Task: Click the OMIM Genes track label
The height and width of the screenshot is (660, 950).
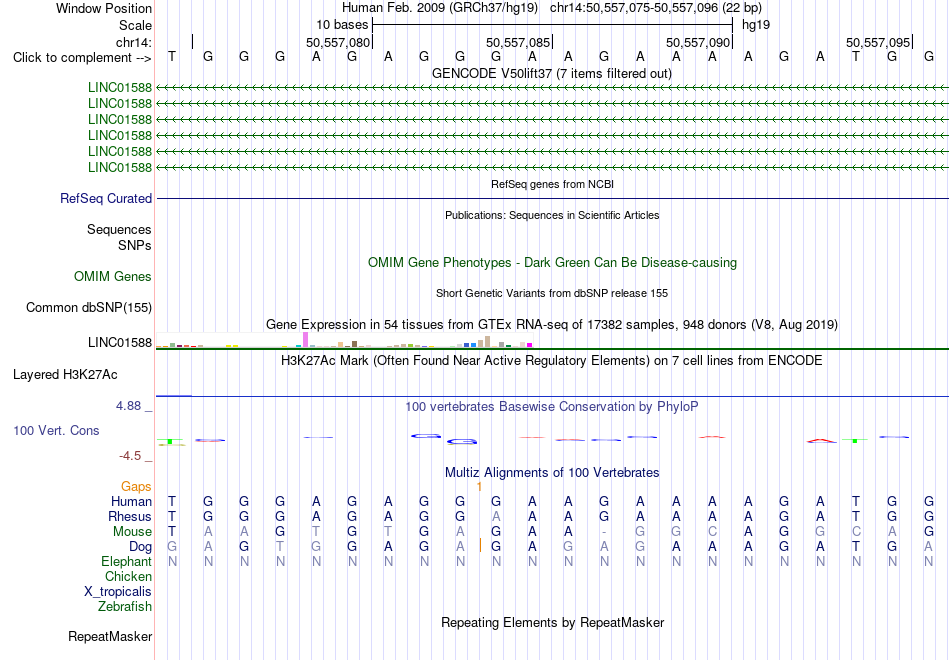Action: [x=113, y=277]
